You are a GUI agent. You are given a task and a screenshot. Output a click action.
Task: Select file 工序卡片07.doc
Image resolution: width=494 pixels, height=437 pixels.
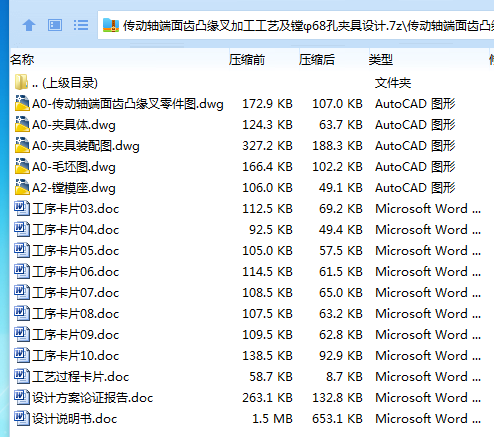[76, 293]
